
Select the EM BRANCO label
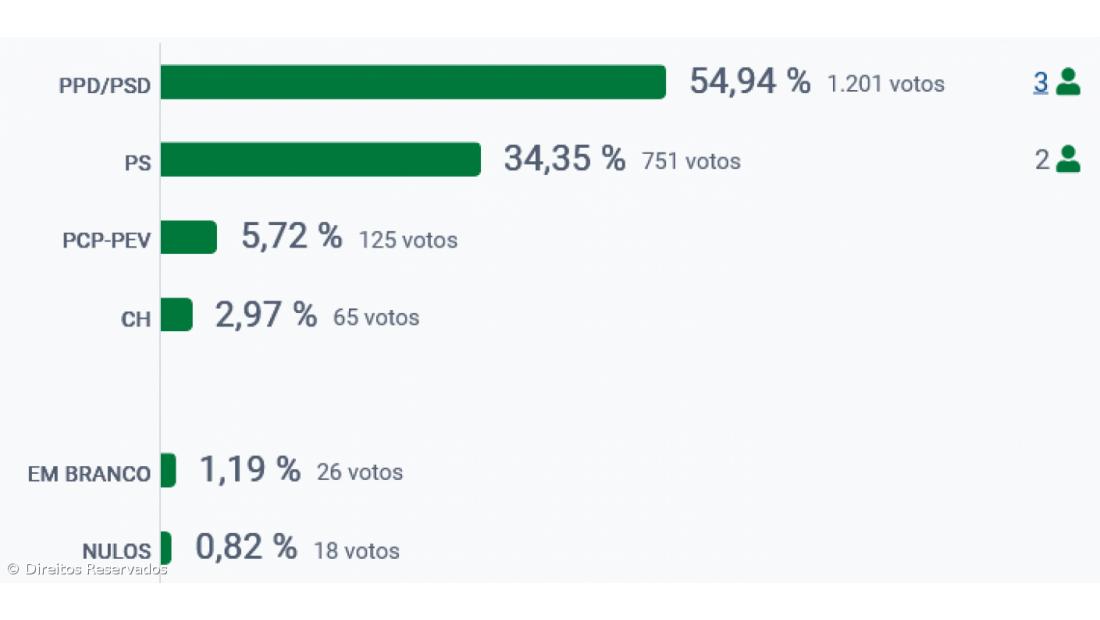point(90,474)
